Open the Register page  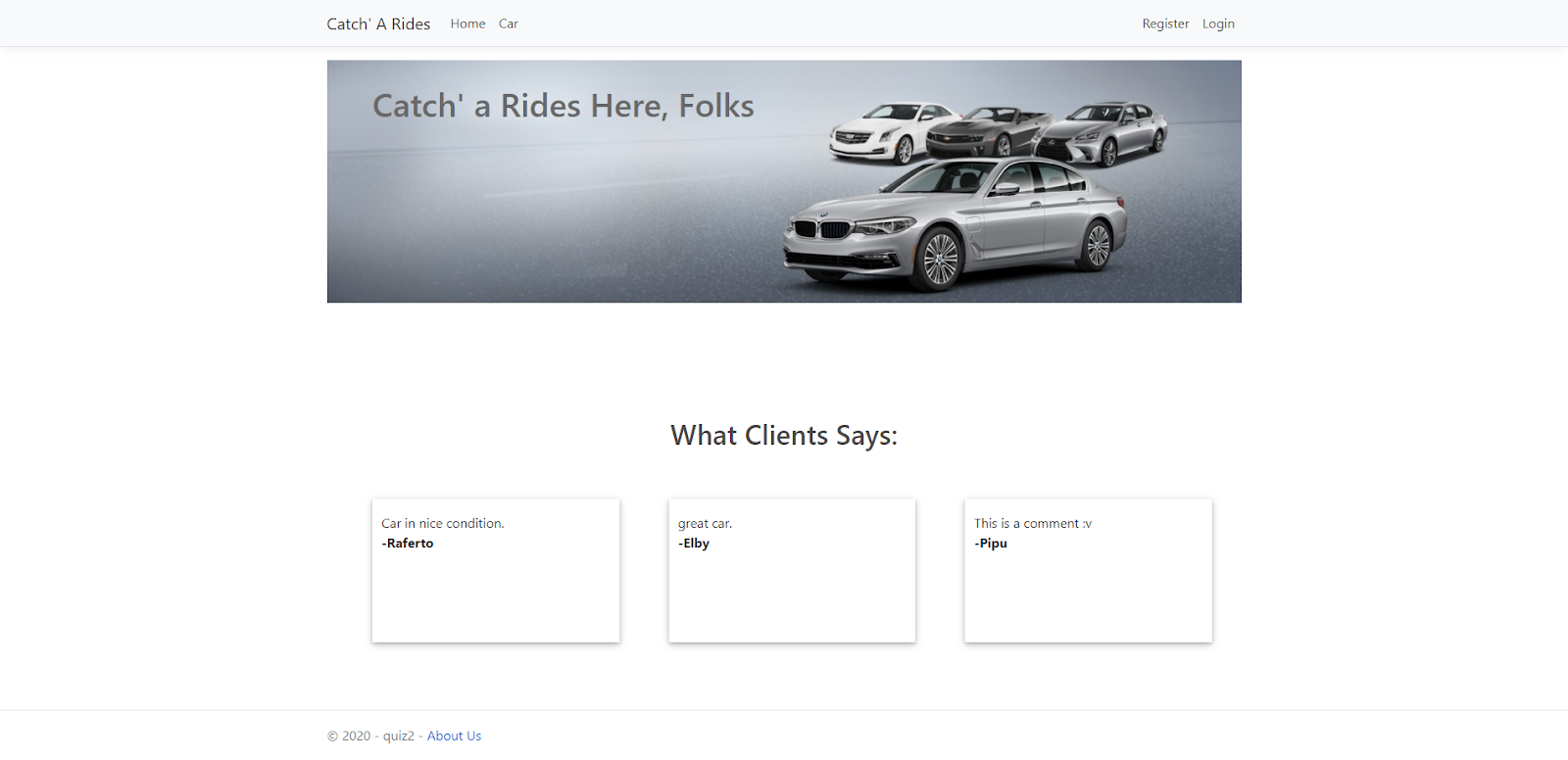click(1165, 24)
